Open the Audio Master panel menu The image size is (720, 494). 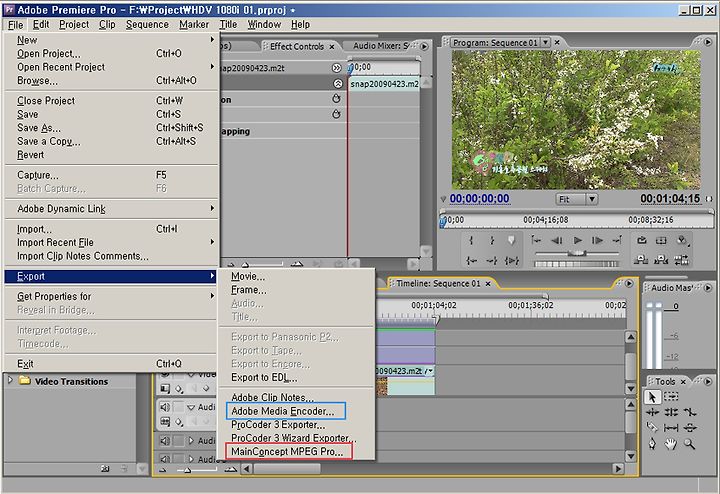(x=708, y=288)
